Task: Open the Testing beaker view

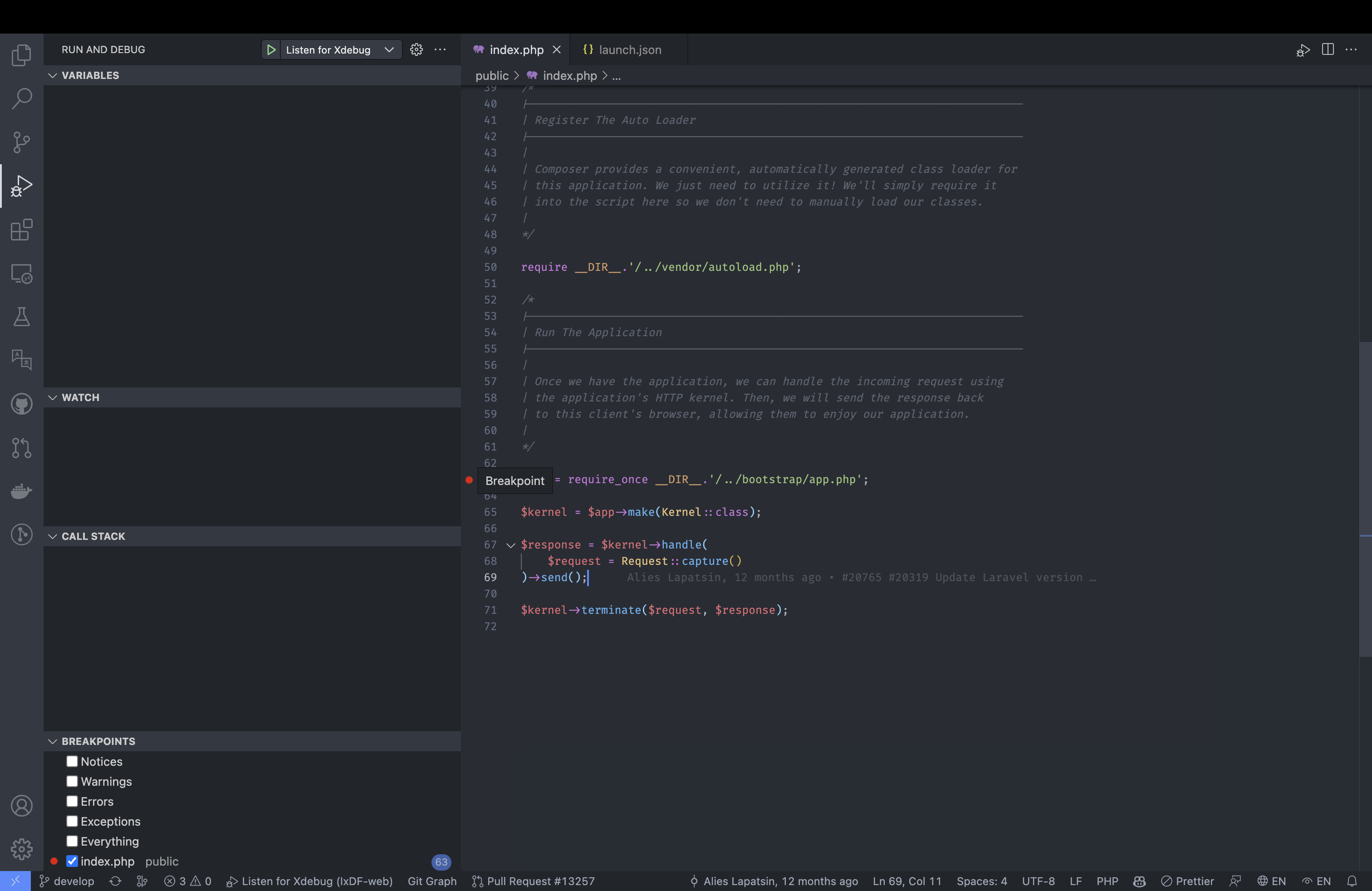Action: [21, 316]
